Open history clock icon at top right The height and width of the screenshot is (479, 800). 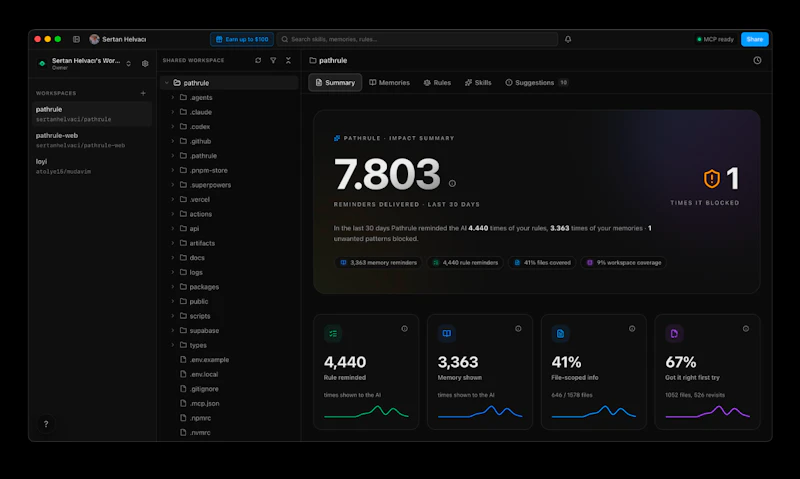(x=757, y=60)
